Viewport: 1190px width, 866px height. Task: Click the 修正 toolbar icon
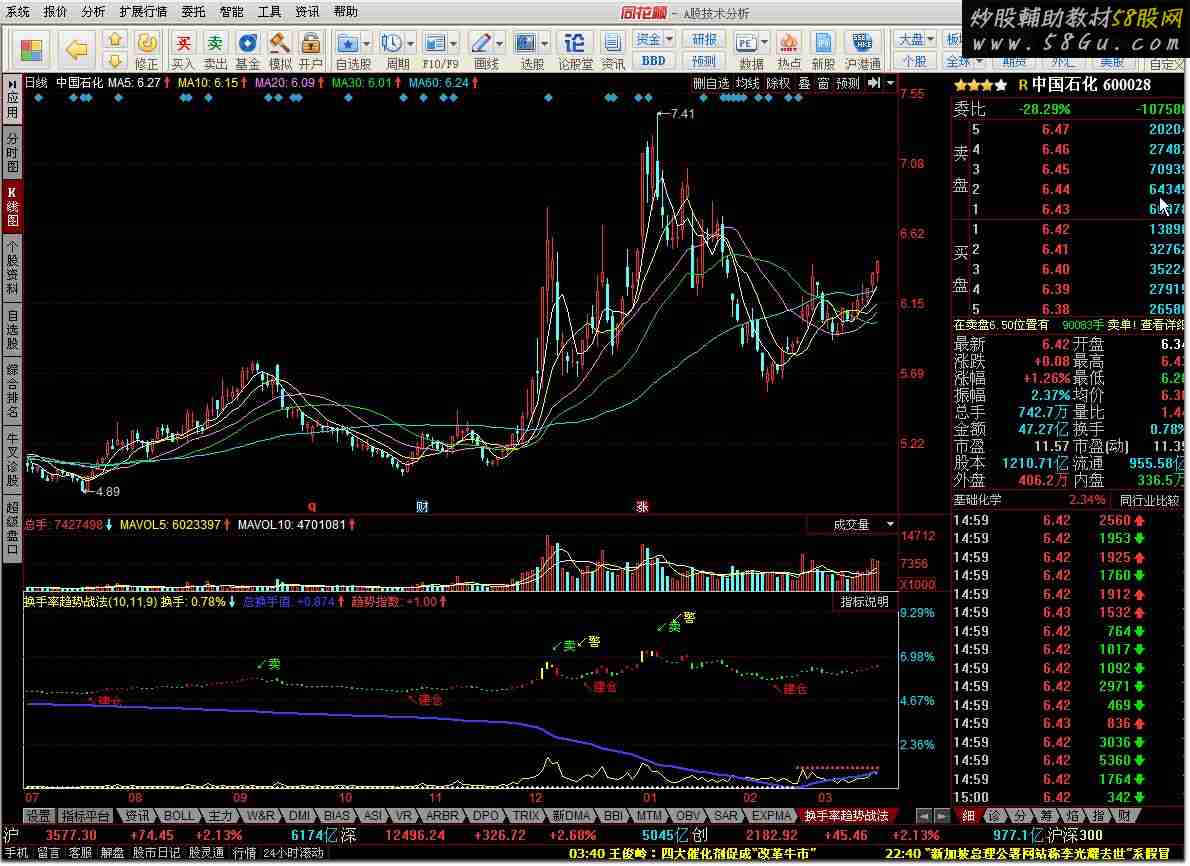146,50
